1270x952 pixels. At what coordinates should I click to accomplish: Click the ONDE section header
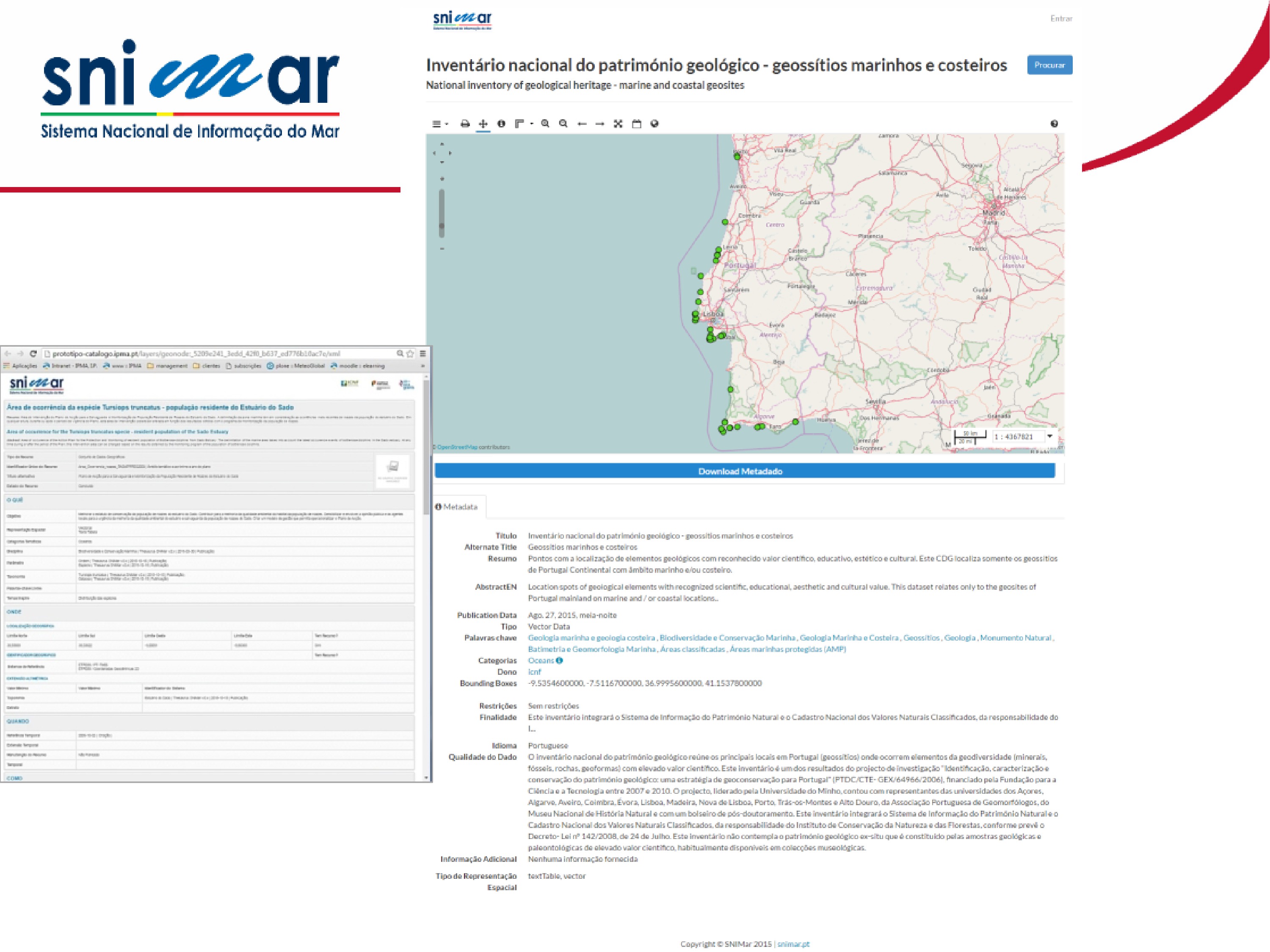209,612
